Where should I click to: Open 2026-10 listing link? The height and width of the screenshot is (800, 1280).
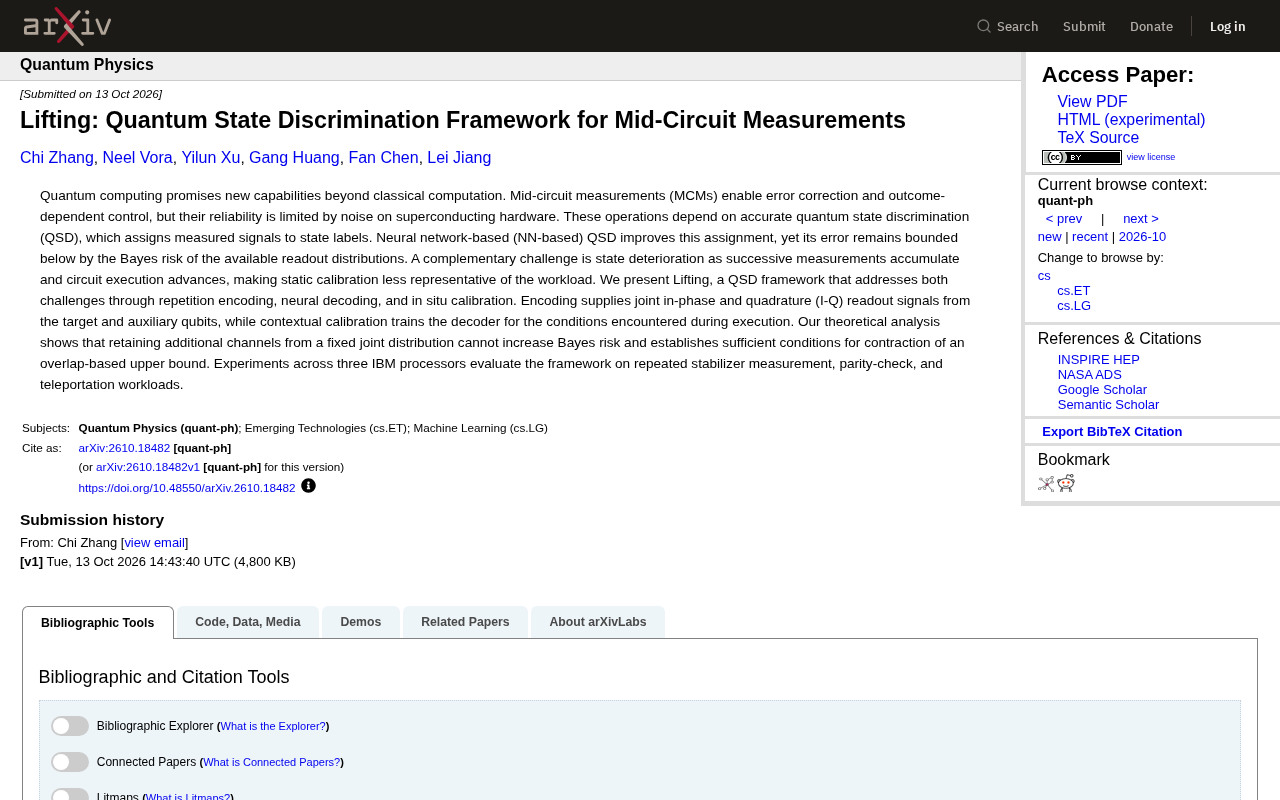coord(1142,237)
